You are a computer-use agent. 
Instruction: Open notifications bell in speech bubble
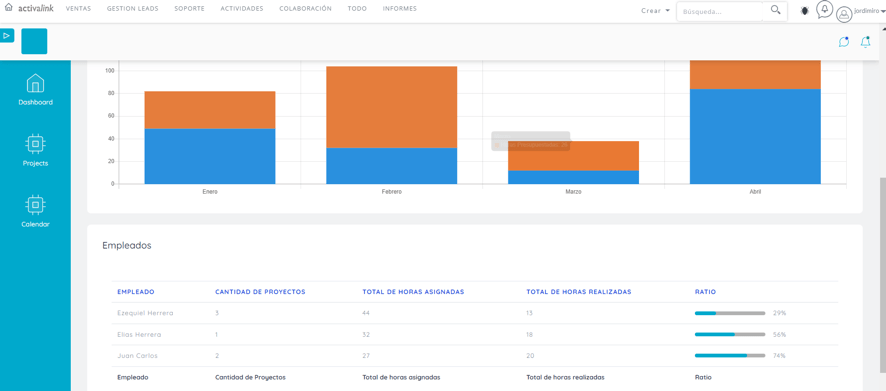(824, 9)
